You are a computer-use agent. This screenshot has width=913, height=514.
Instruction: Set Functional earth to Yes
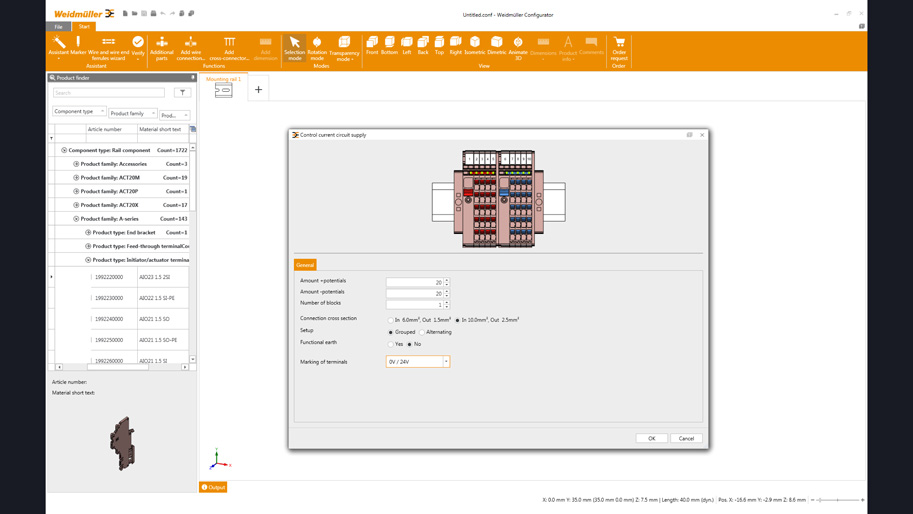point(391,344)
